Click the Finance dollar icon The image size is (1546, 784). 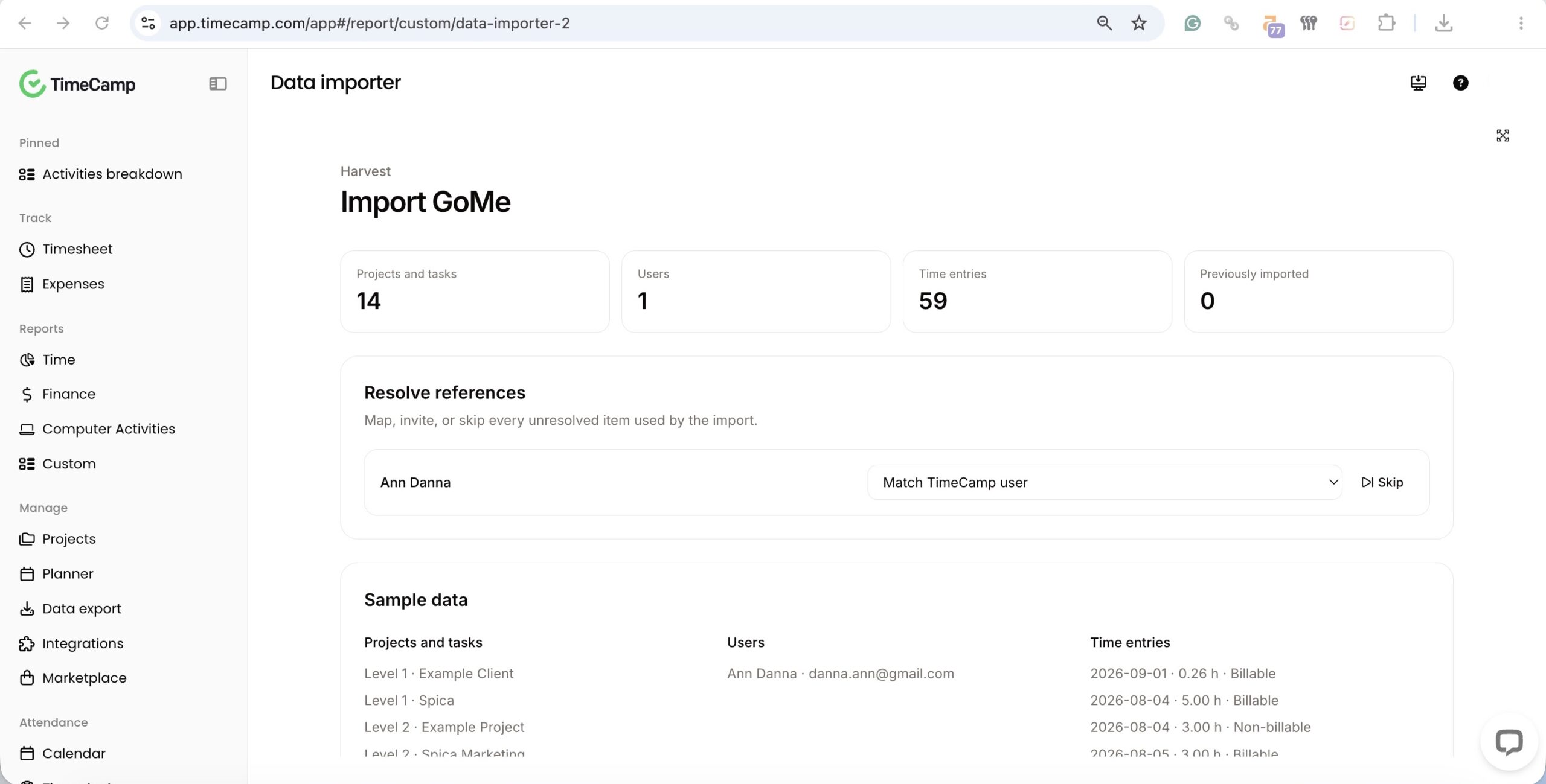point(27,395)
